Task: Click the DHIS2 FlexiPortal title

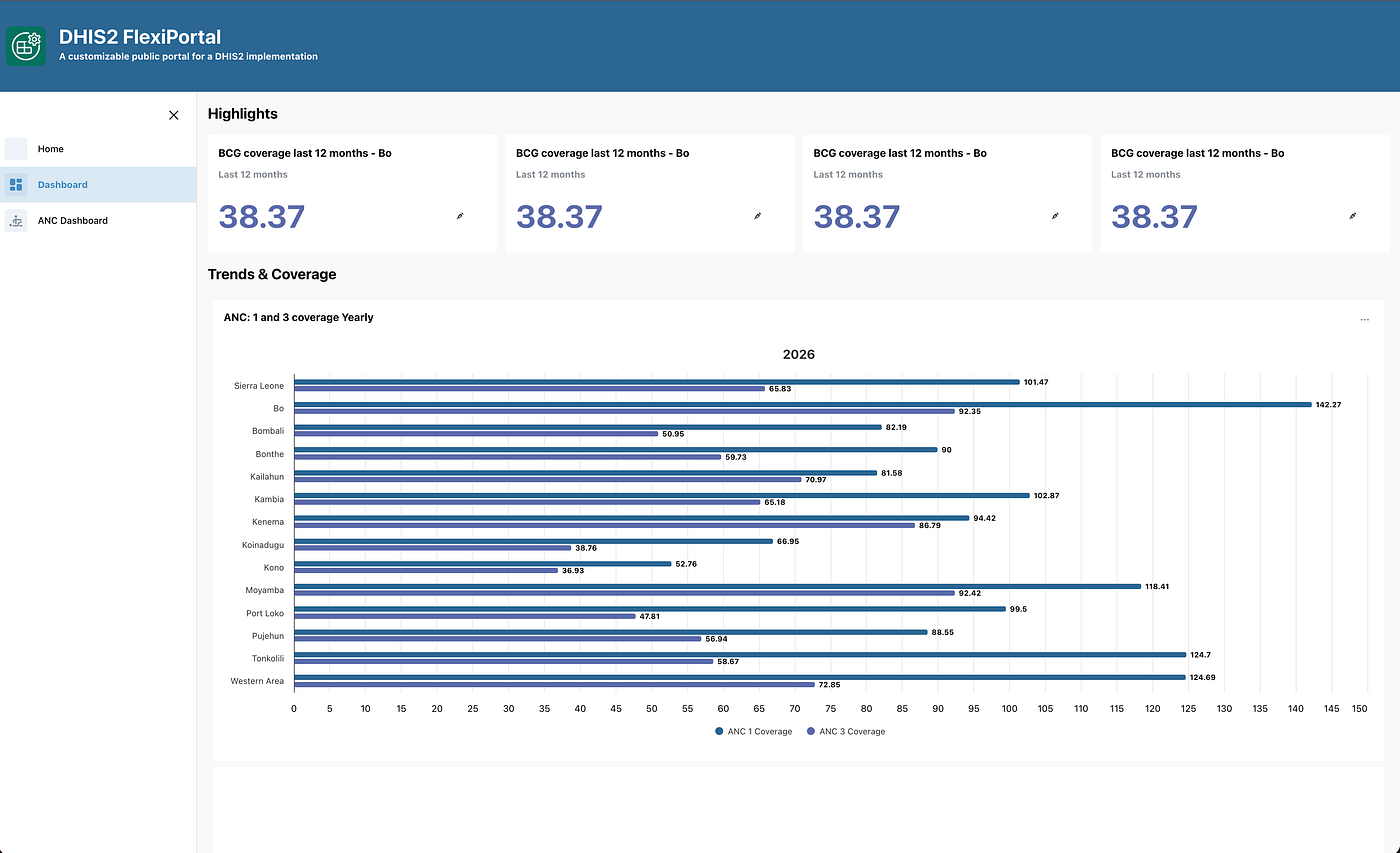Action: point(140,37)
